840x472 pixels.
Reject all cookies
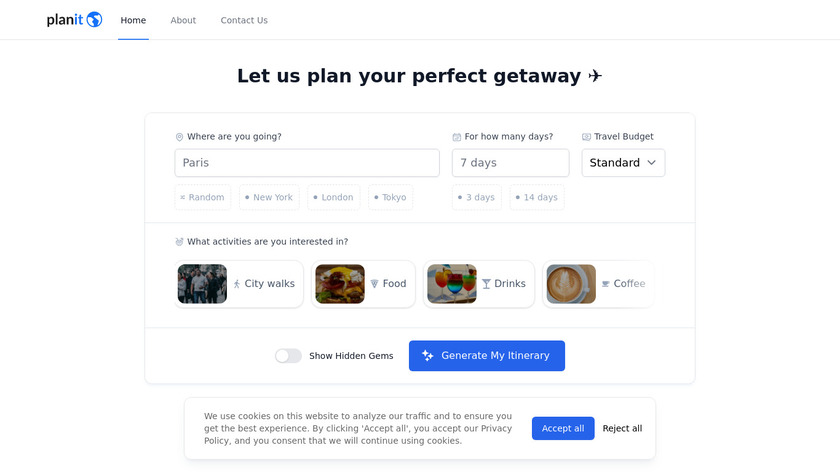tap(622, 428)
